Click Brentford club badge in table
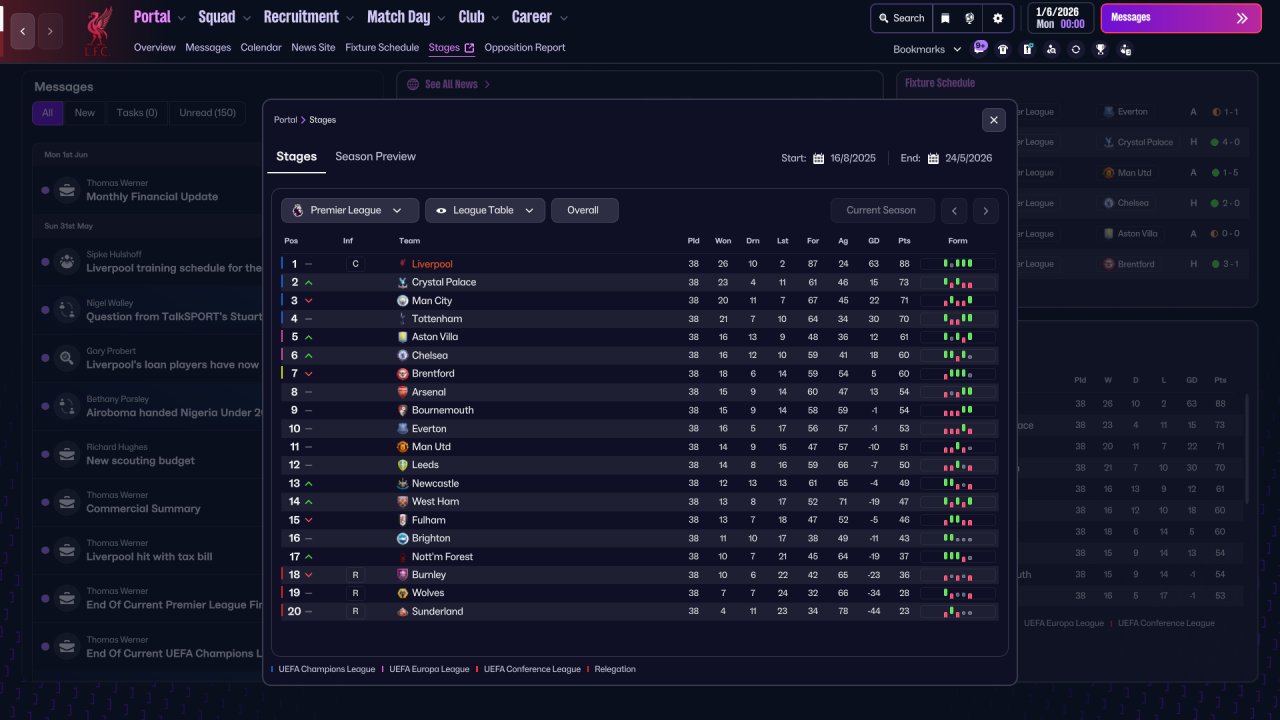 [x=402, y=373]
